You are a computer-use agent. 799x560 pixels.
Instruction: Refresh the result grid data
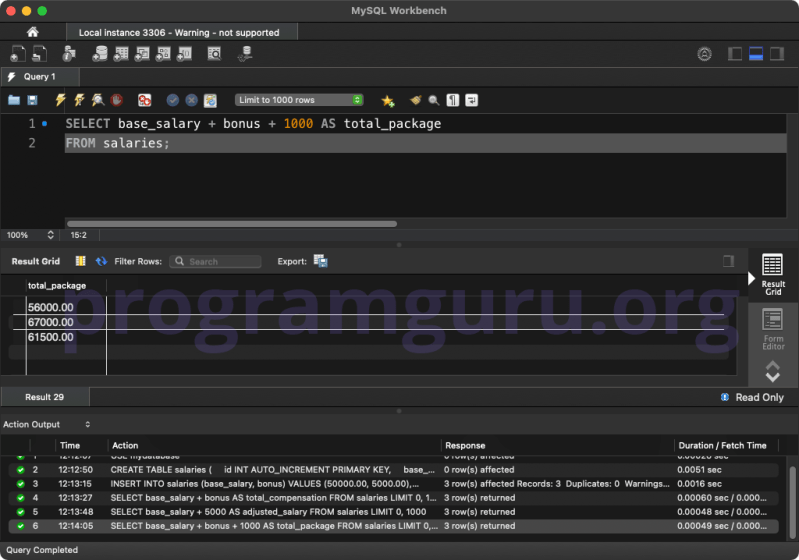(101, 261)
